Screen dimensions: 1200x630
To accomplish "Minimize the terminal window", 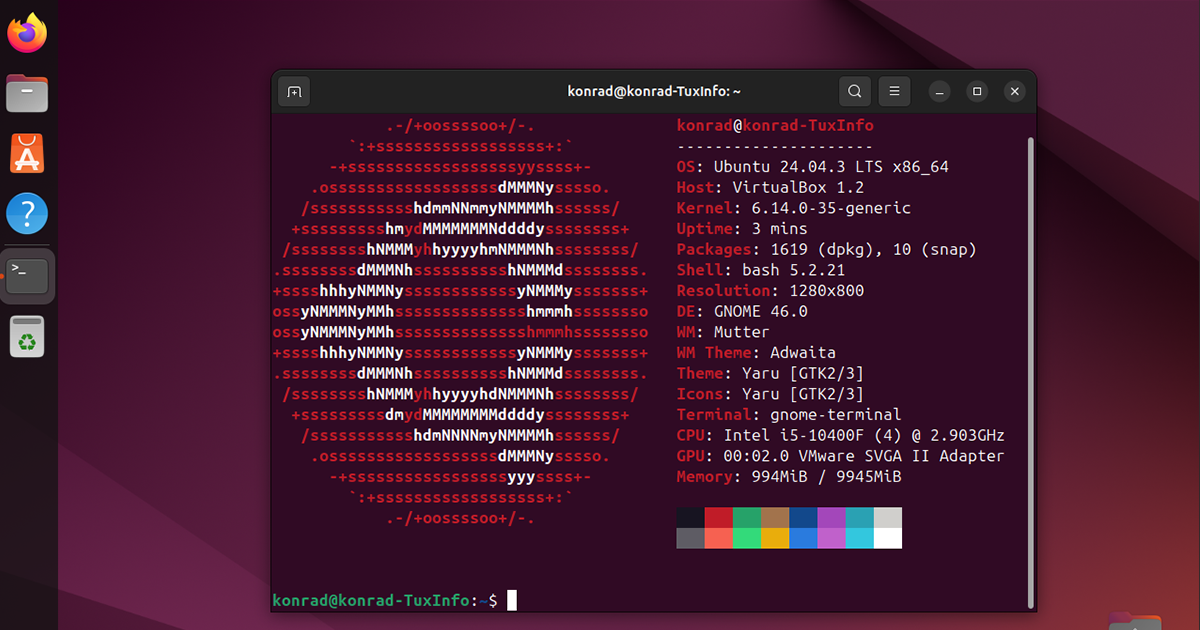I will click(939, 92).
